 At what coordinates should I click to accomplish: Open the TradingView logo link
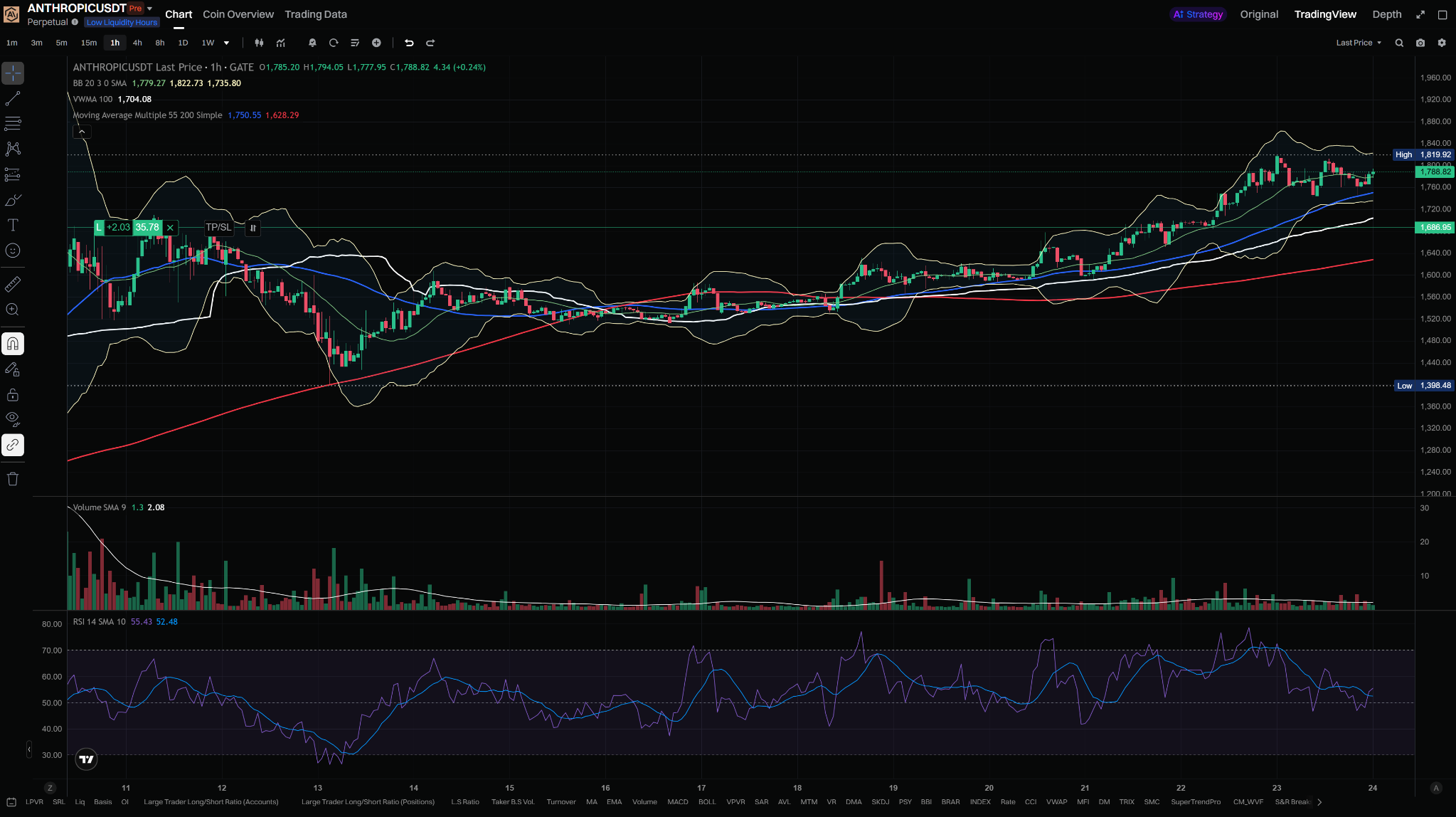click(x=86, y=759)
